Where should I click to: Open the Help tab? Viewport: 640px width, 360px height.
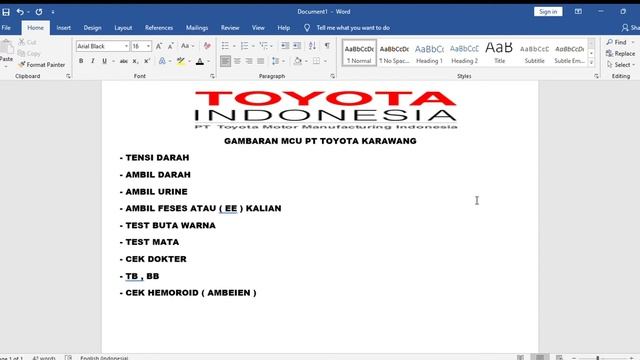point(284,28)
